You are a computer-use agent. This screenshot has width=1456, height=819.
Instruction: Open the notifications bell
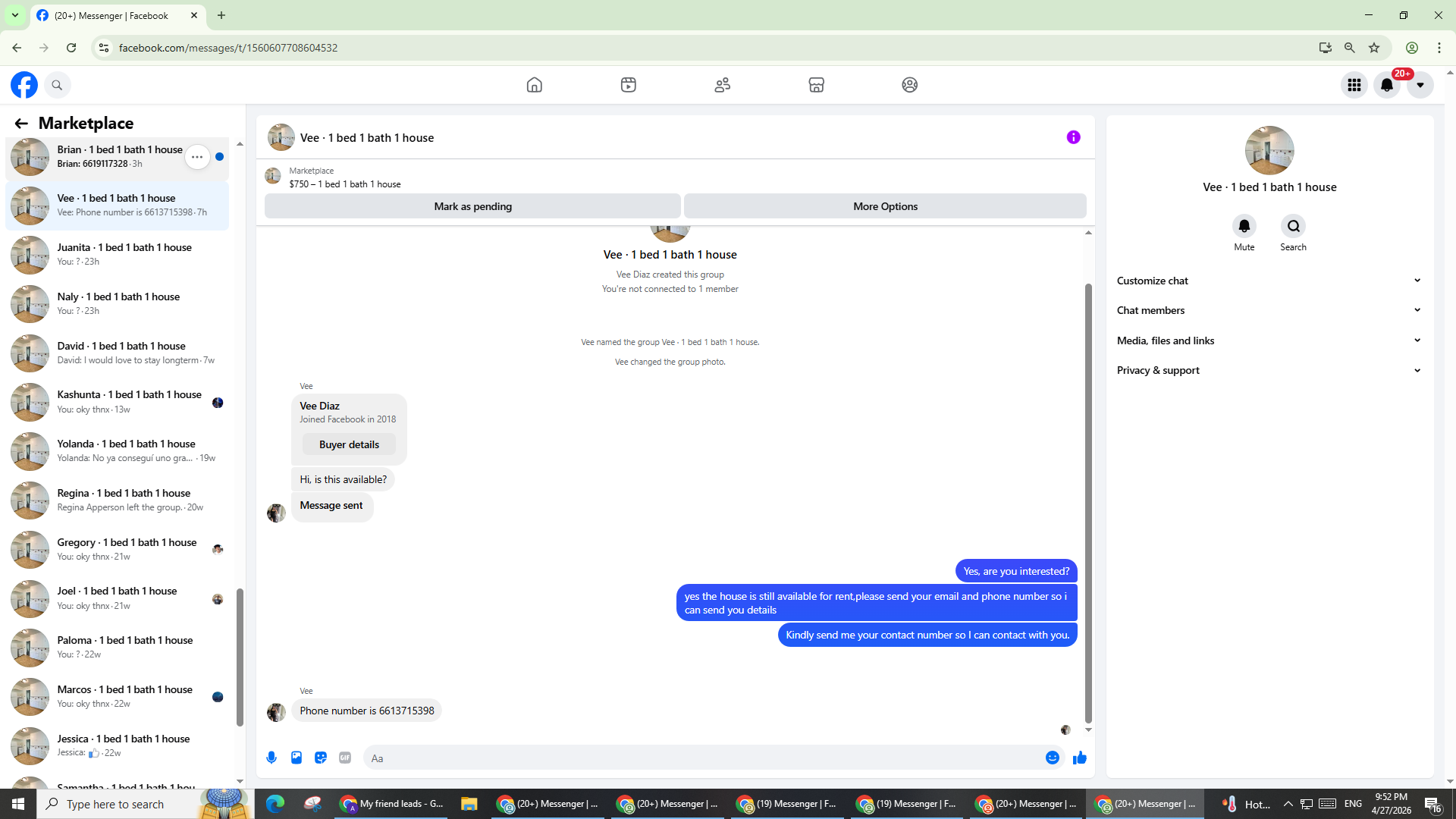1387,85
